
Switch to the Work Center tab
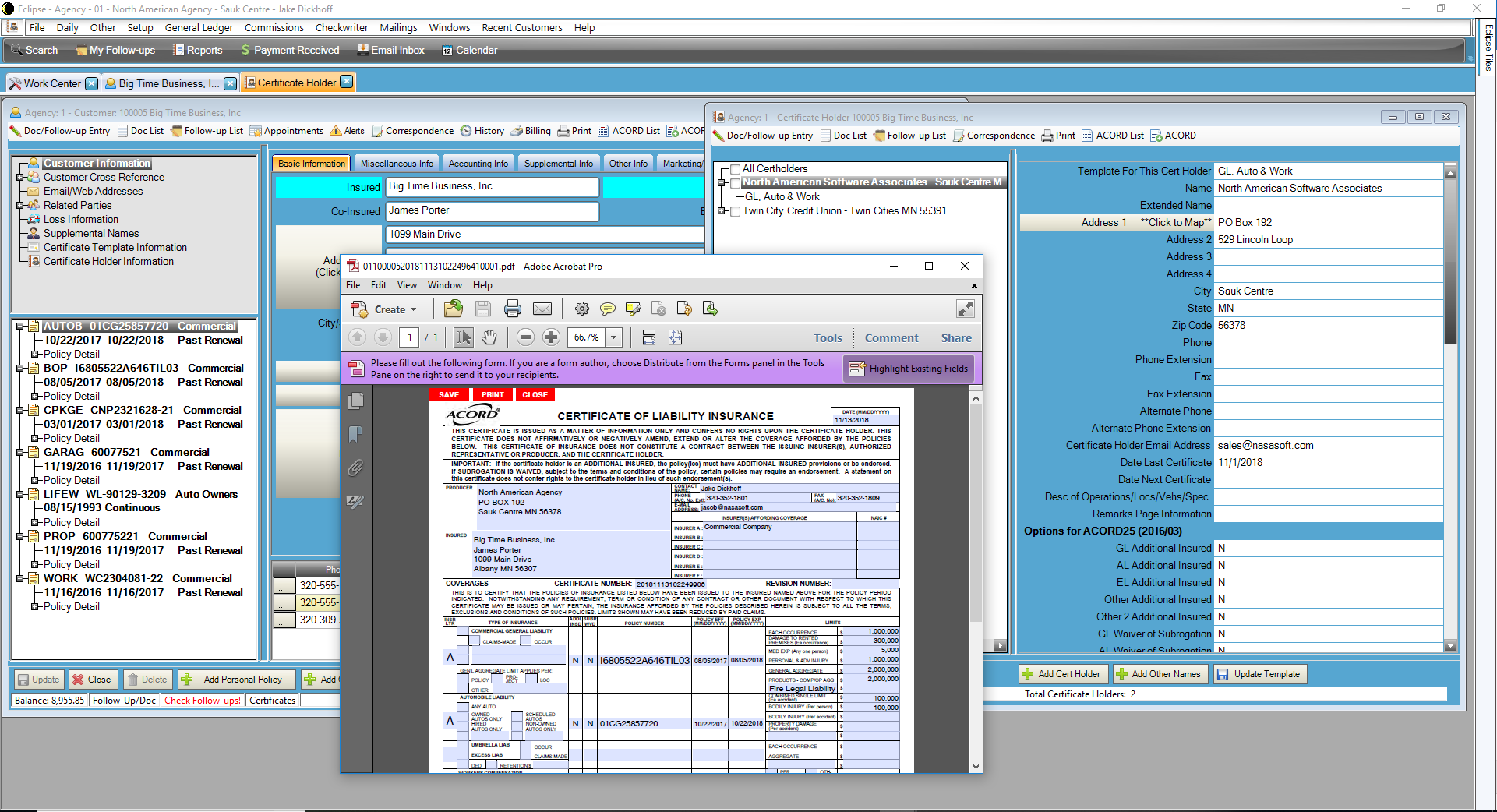tap(51, 83)
